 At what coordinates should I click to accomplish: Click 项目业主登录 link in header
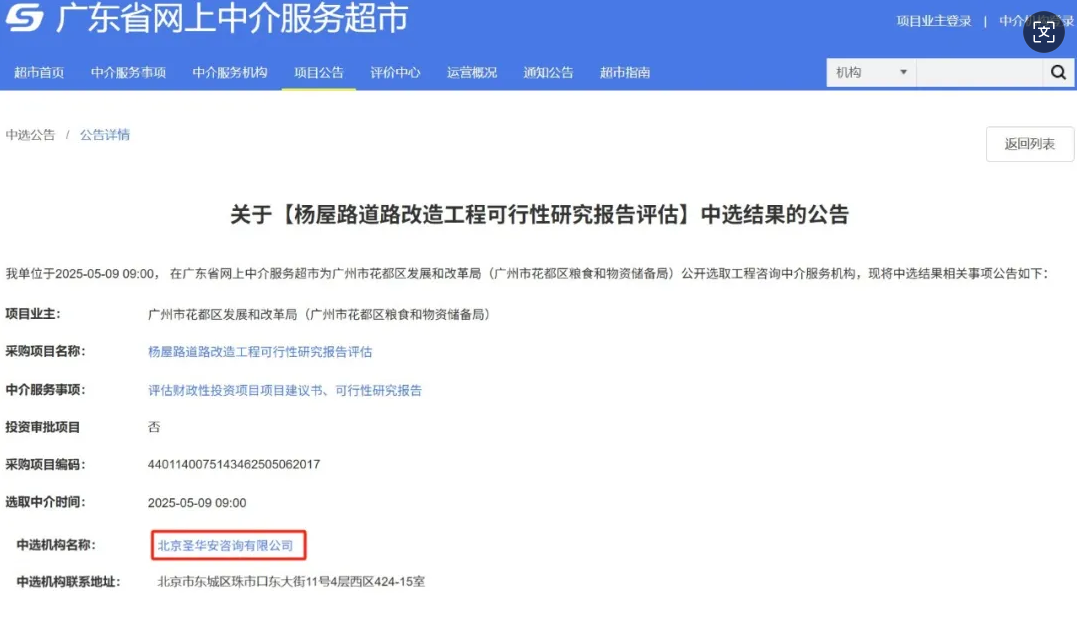click(x=934, y=21)
